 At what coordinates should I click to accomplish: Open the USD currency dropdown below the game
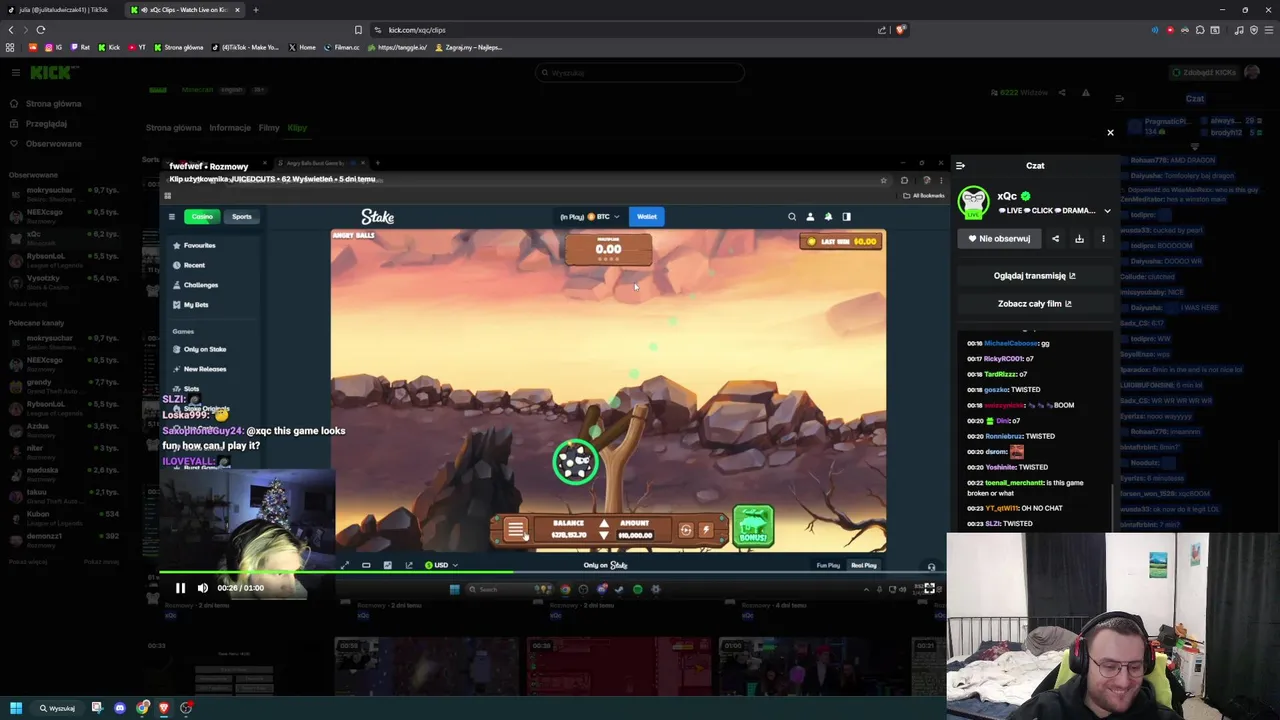pyautogui.click(x=441, y=566)
